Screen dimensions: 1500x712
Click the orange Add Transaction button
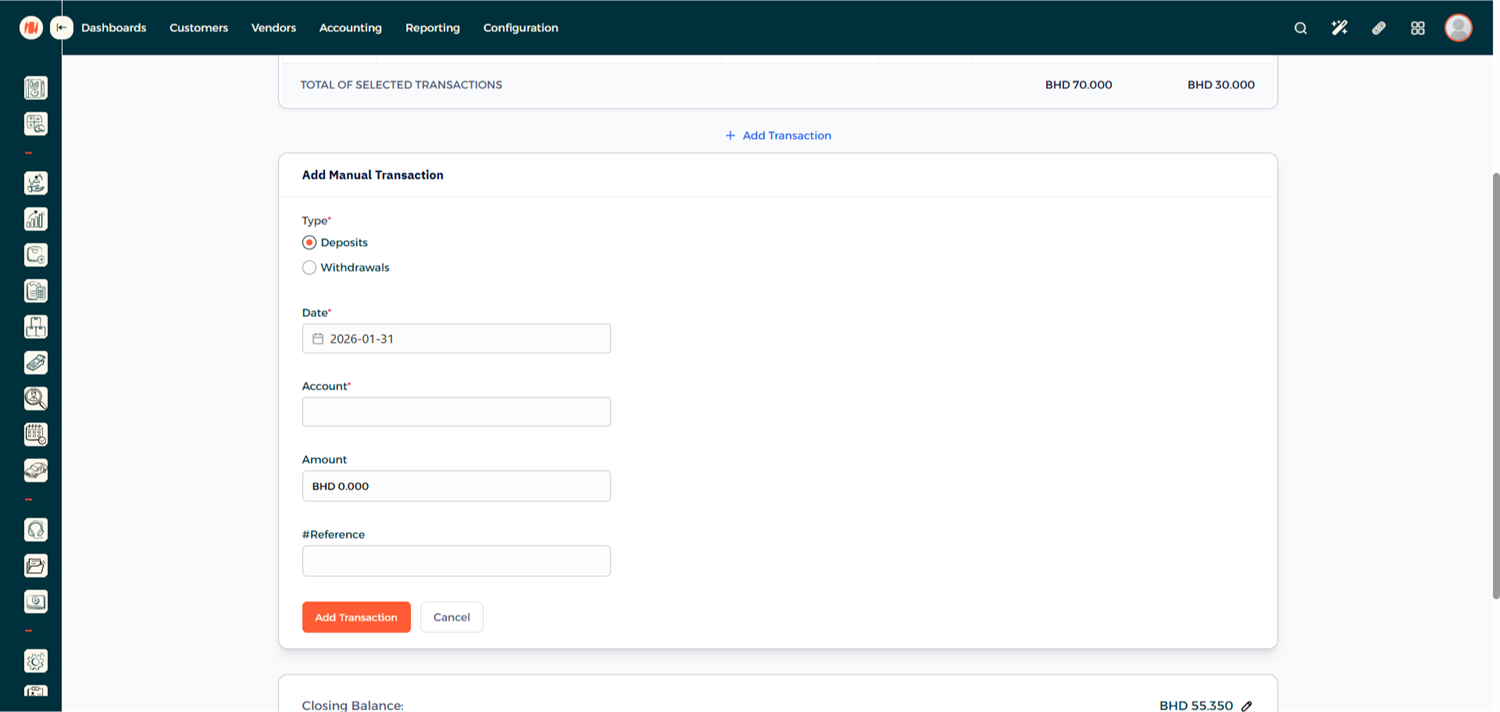(356, 617)
